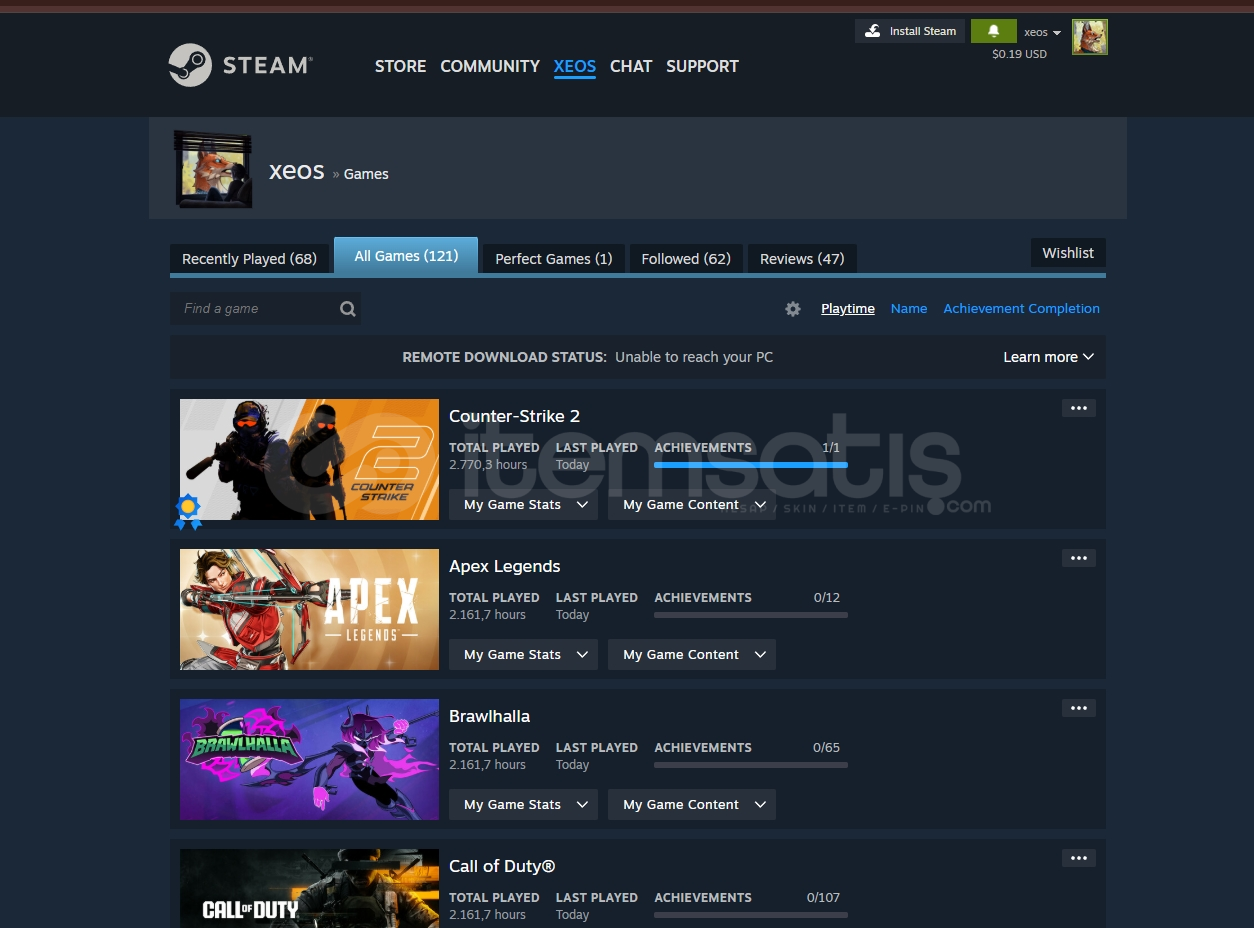Open the Reviews (47) tab

802,258
